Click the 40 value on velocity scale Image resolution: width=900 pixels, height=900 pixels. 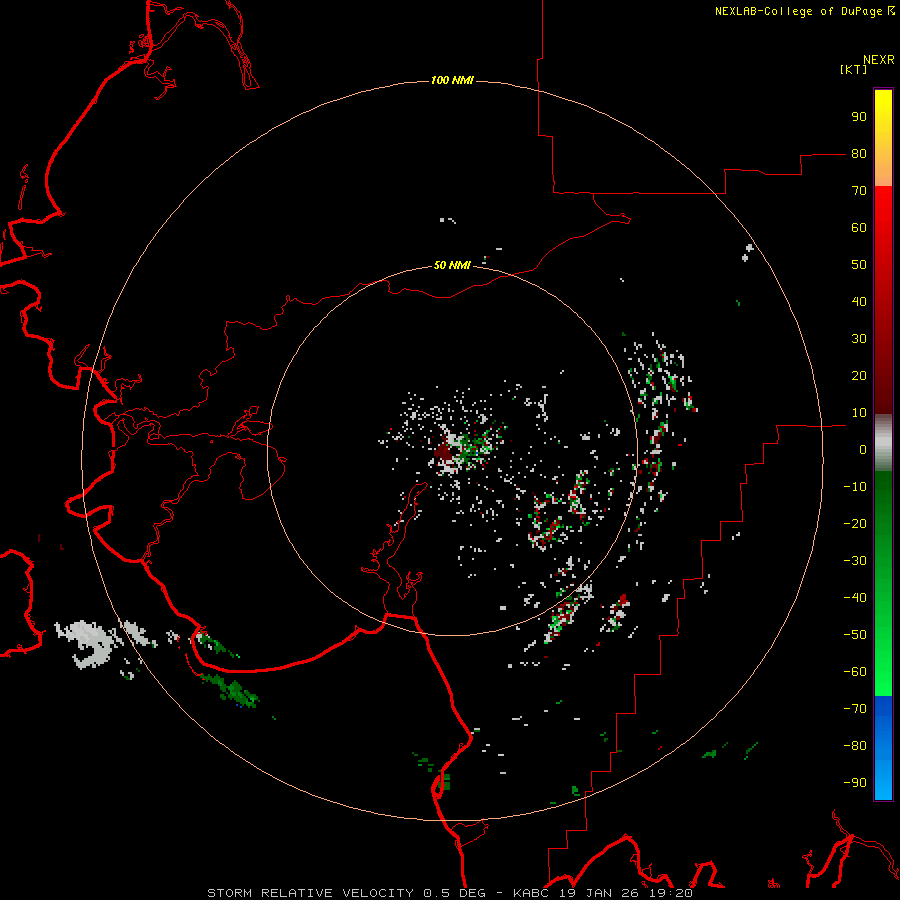(859, 302)
